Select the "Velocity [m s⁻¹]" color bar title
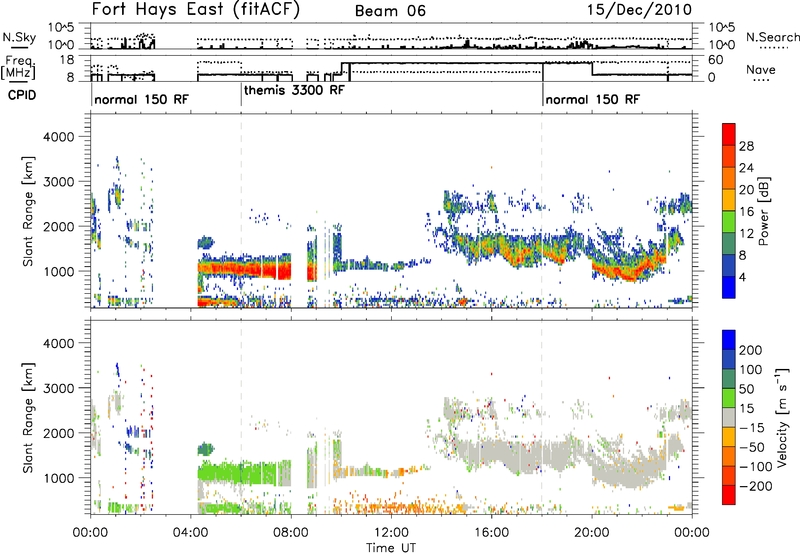This screenshot has width=800, height=554. pyautogui.click(x=781, y=417)
